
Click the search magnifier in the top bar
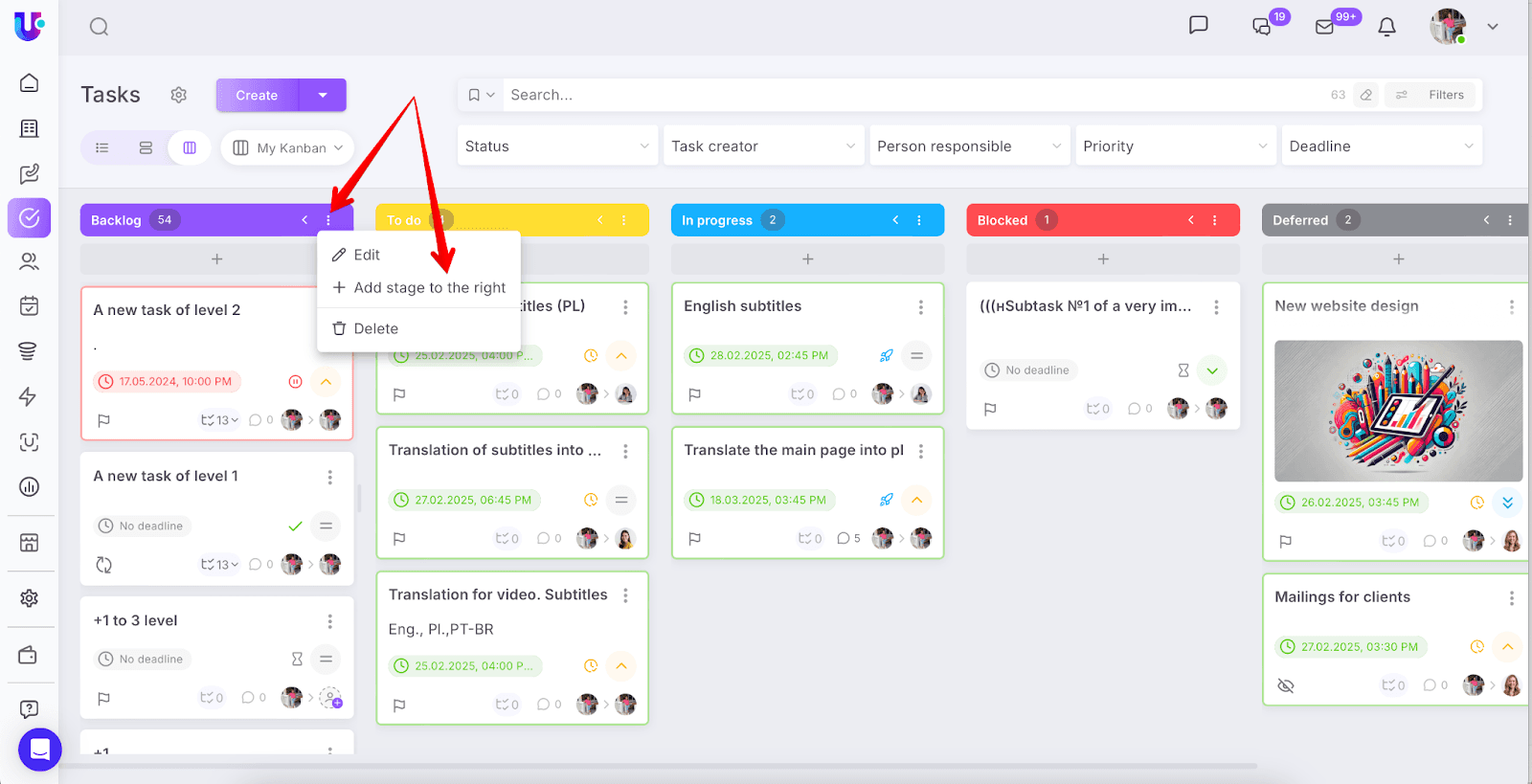click(99, 27)
